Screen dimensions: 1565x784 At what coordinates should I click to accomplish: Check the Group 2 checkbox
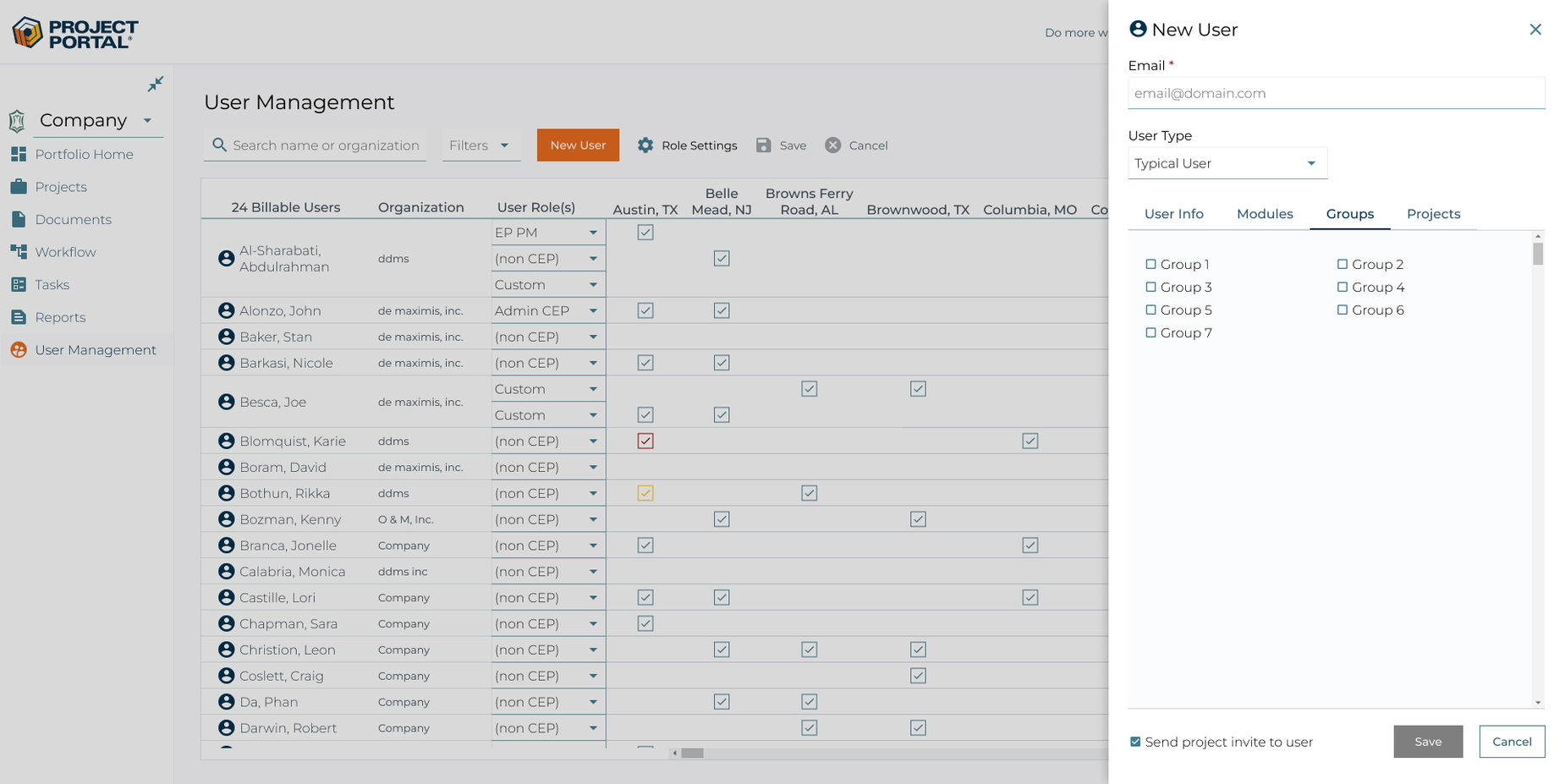(x=1343, y=264)
